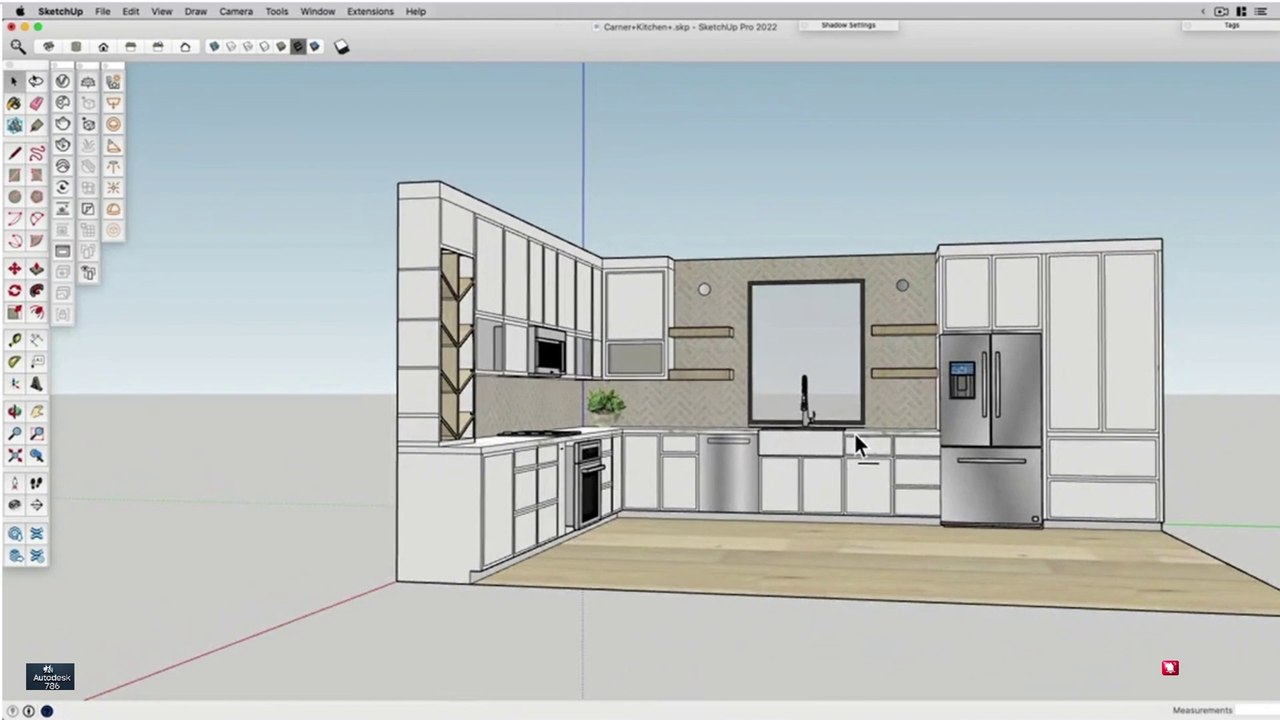Viewport: 1280px width, 720px height.
Task: Choose the Orbit camera tool
Action: point(14,411)
